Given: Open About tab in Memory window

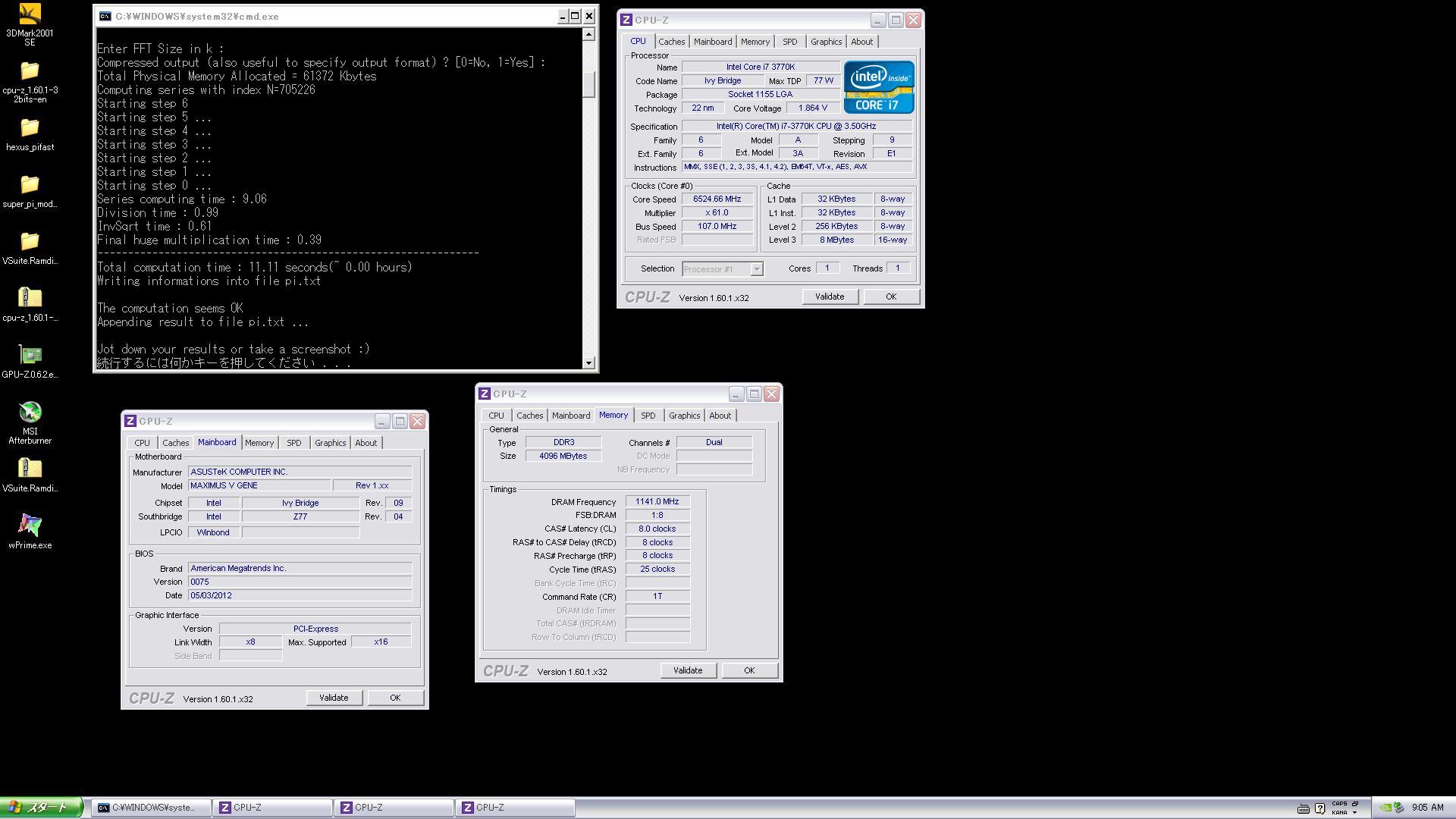Looking at the screenshot, I should click(720, 416).
